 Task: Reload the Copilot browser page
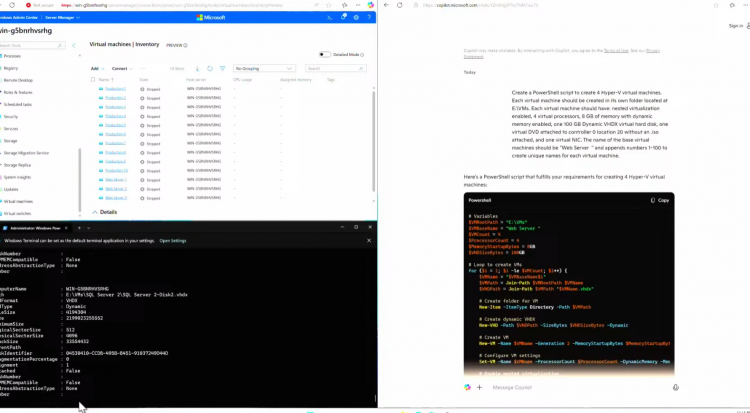[399, 5]
